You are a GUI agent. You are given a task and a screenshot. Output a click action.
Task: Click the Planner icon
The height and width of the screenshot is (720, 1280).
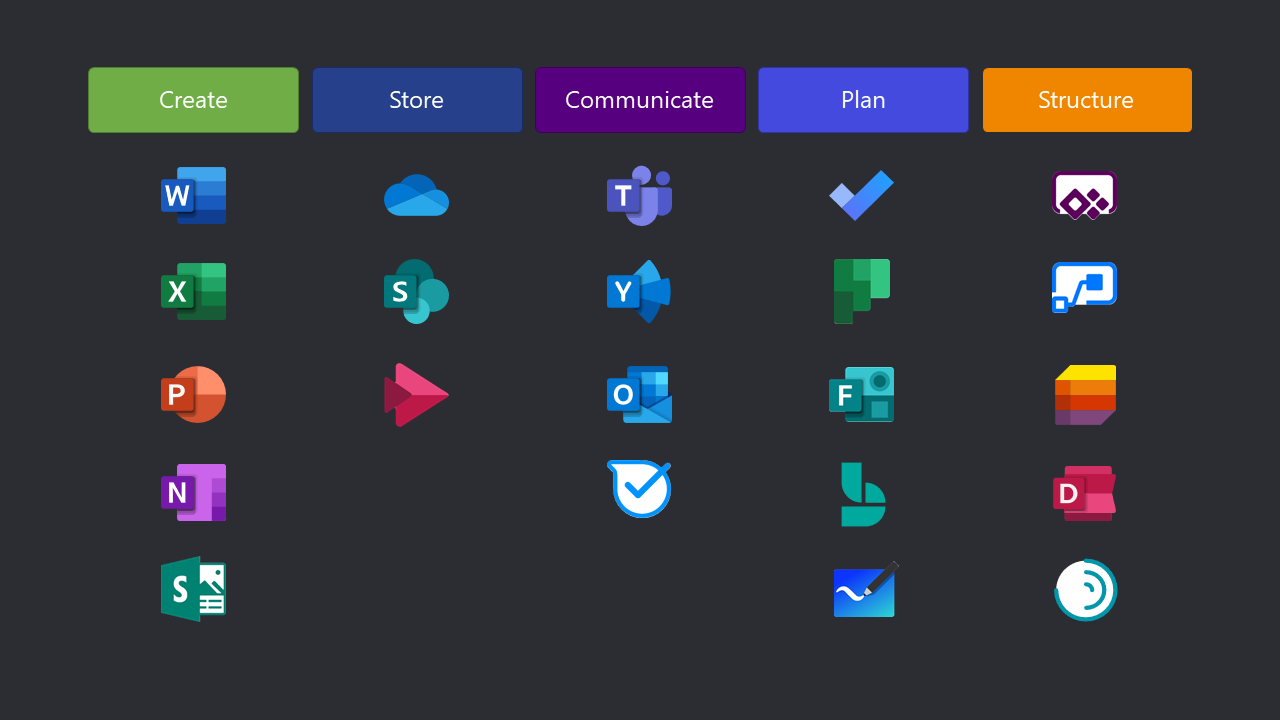[x=862, y=291]
